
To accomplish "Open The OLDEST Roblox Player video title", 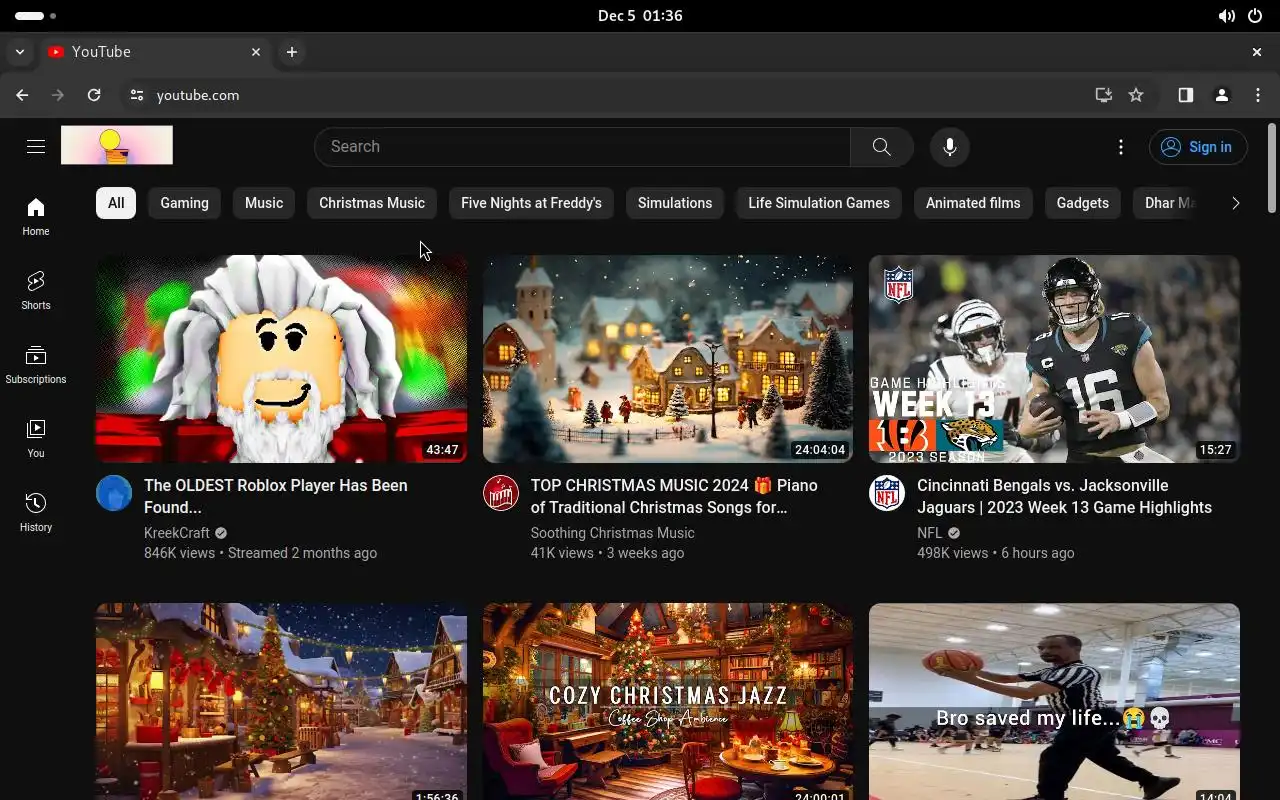I will click(276, 496).
